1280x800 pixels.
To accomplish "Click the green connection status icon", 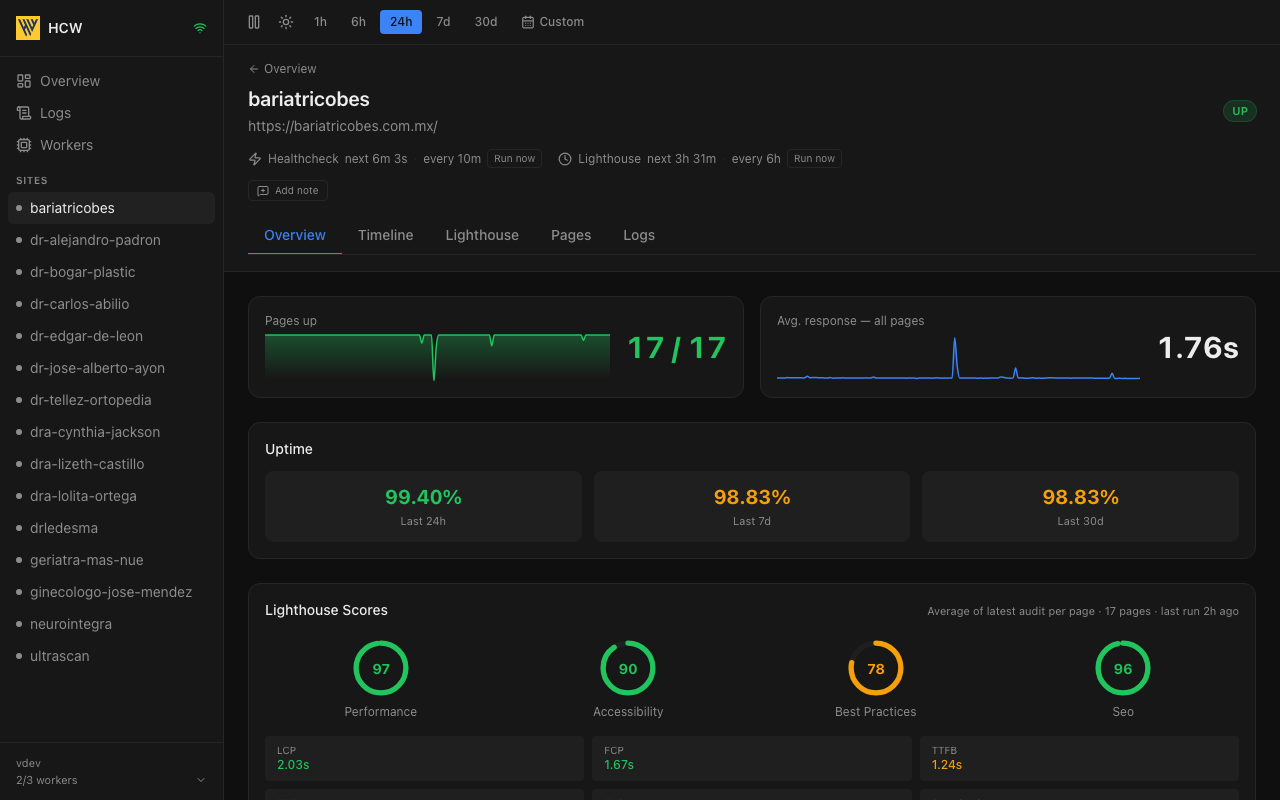I will [x=200, y=28].
